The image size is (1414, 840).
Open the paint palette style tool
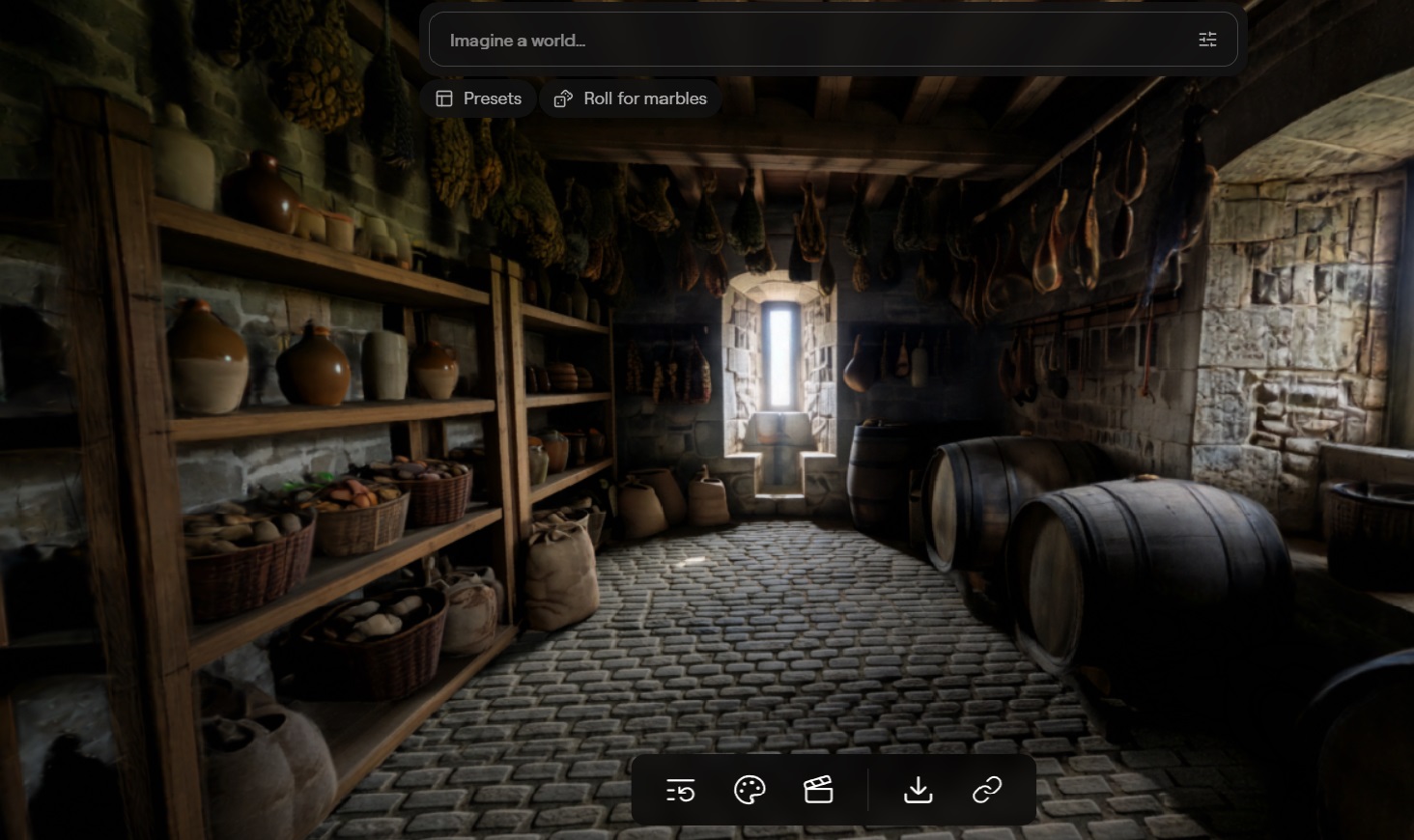(749, 791)
